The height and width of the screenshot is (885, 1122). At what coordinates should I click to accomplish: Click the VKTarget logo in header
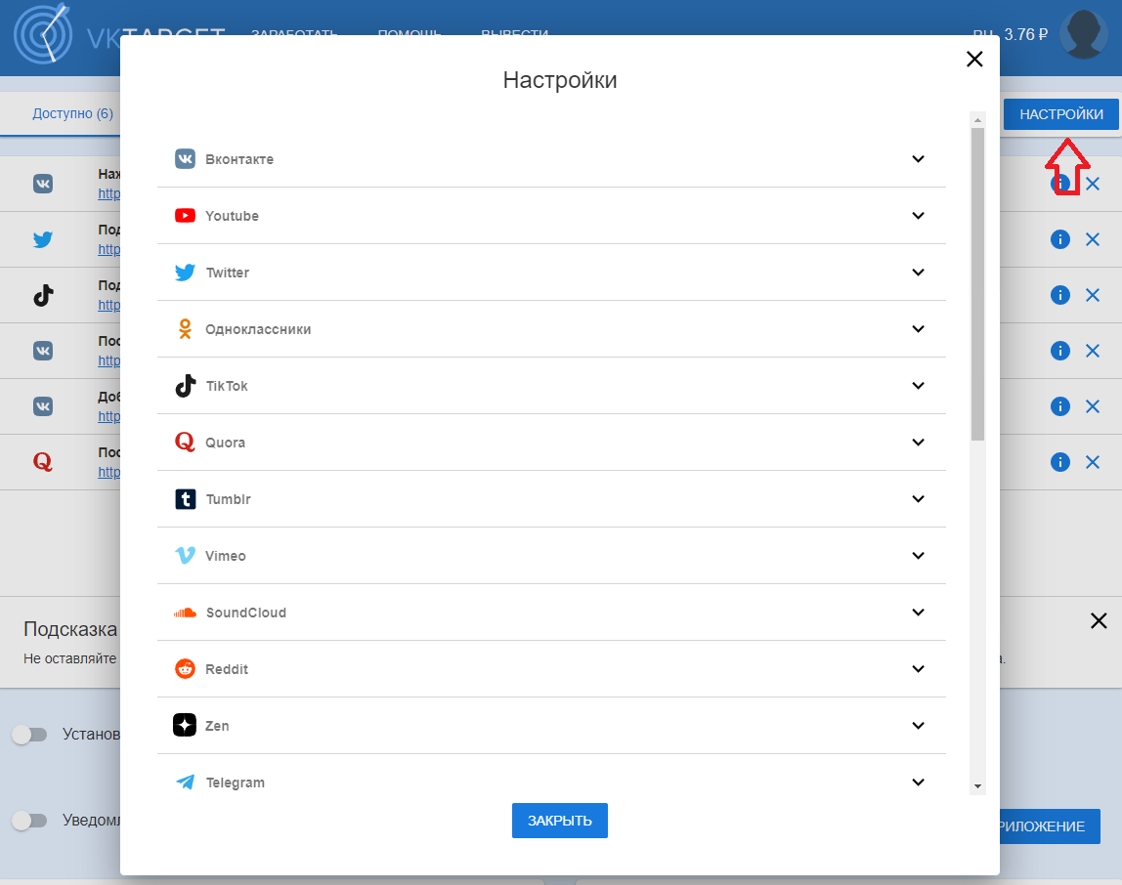pyautogui.click(x=44, y=34)
